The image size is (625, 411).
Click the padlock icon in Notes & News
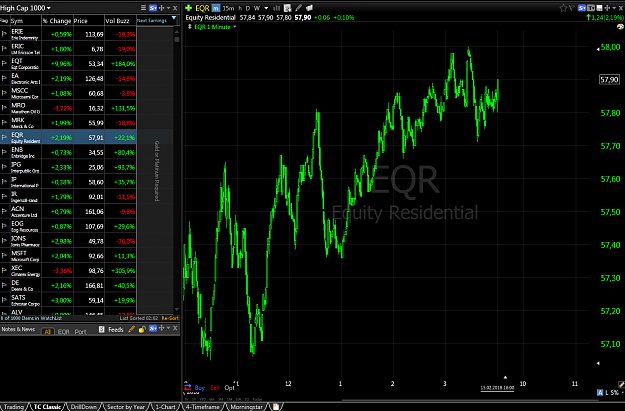pyautogui.click(x=142, y=329)
